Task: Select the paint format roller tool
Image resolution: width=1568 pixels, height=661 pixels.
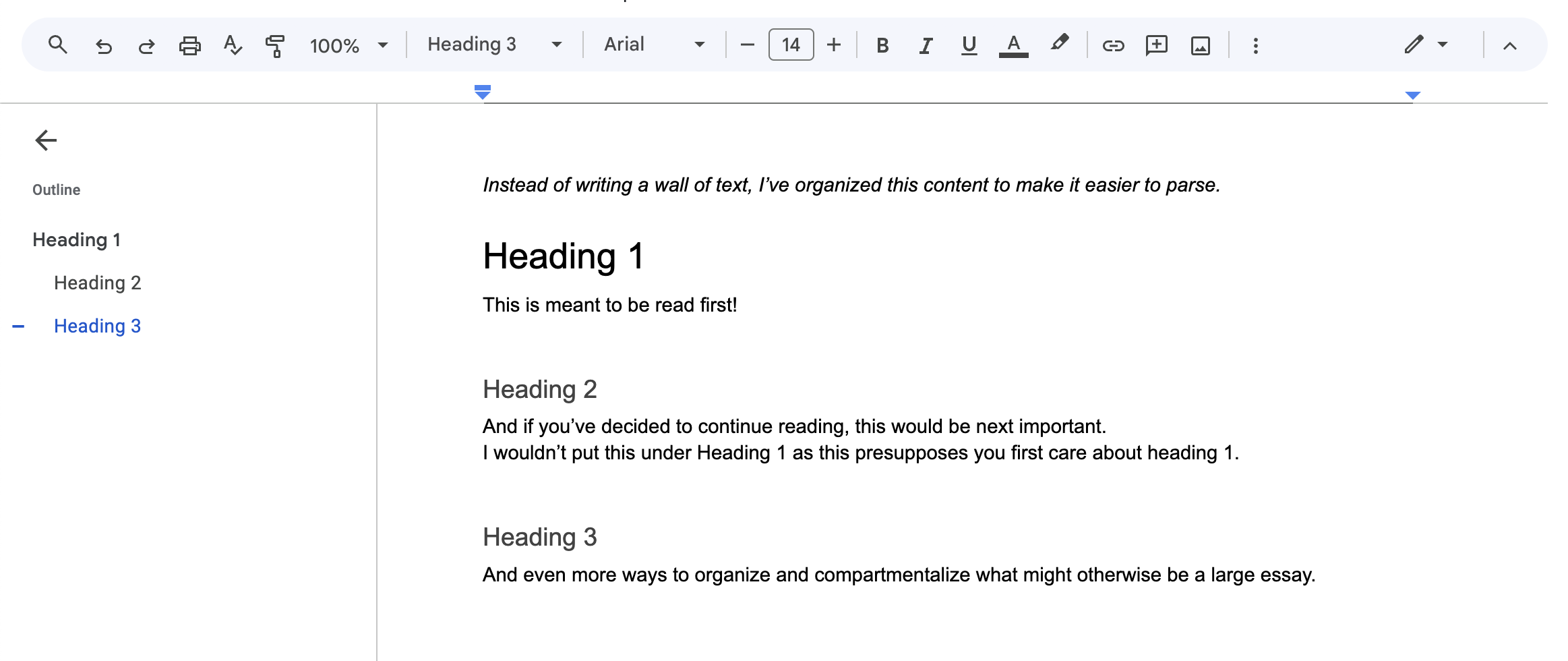Action: 275,46
